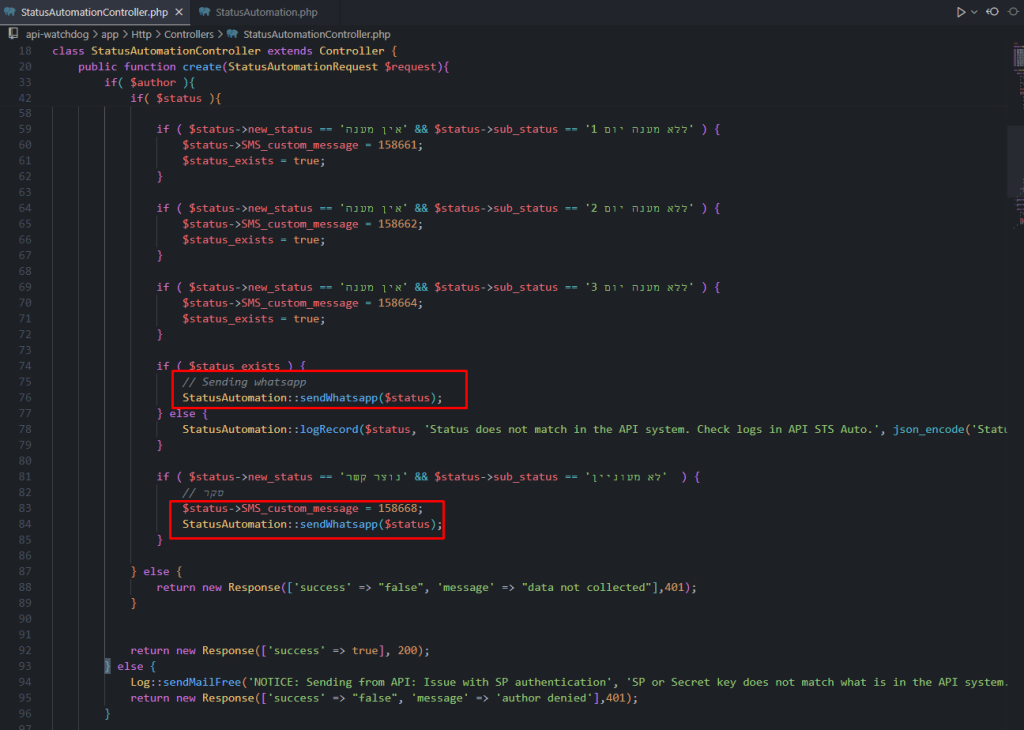Select the StatusAutomationController.php editor tab
The image size is (1024, 730).
[x=87, y=12]
